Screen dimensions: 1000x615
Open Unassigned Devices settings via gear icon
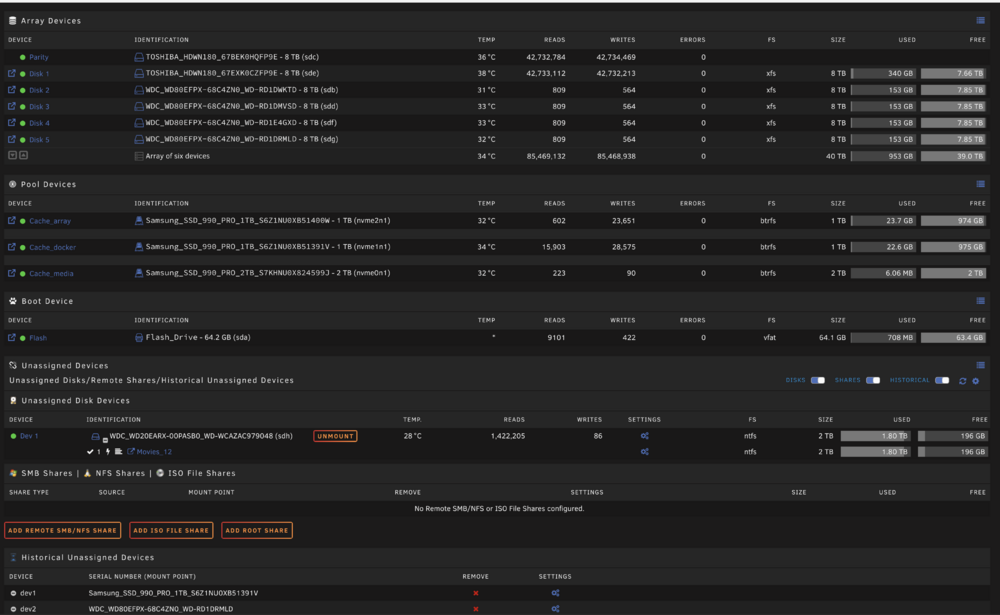coord(976,381)
